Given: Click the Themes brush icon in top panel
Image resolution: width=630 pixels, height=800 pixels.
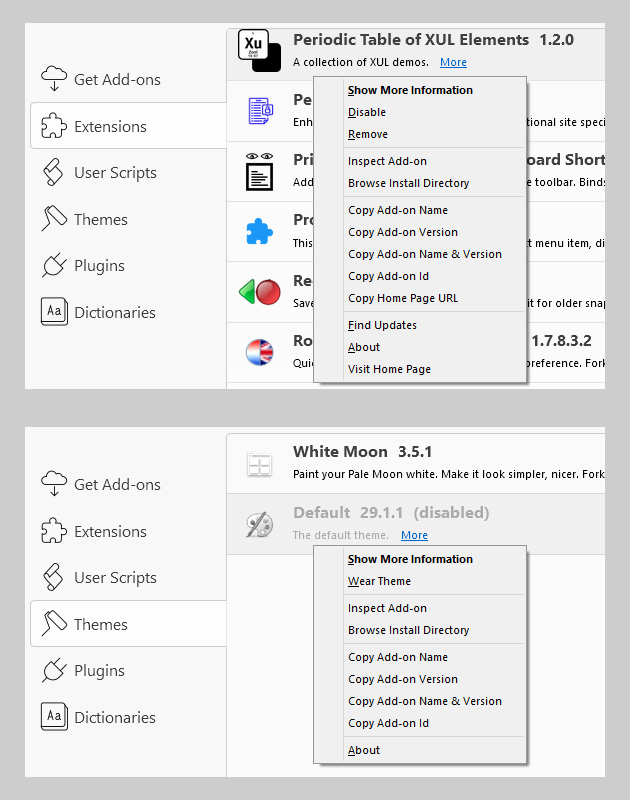Looking at the screenshot, I should point(54,218).
